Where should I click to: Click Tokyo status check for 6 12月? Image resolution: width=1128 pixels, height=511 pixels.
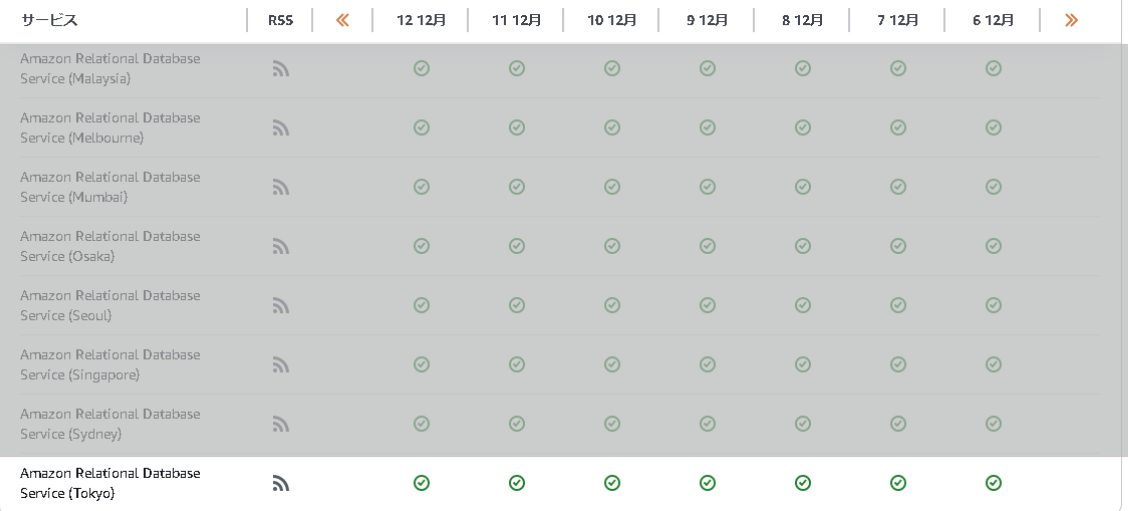pyautogui.click(x=993, y=482)
